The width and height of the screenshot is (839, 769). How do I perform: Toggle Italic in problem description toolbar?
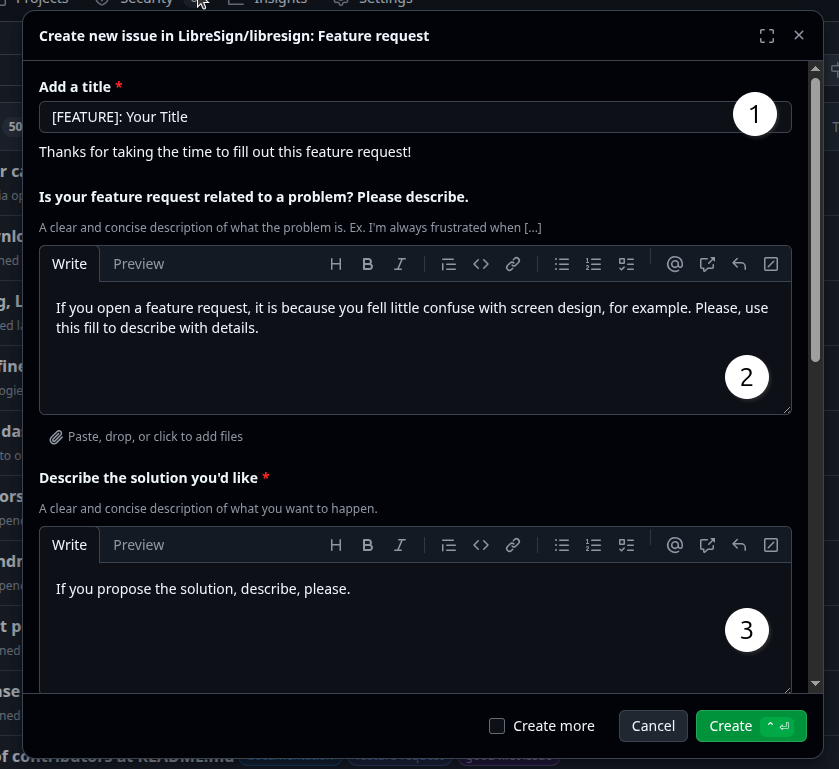click(x=400, y=264)
